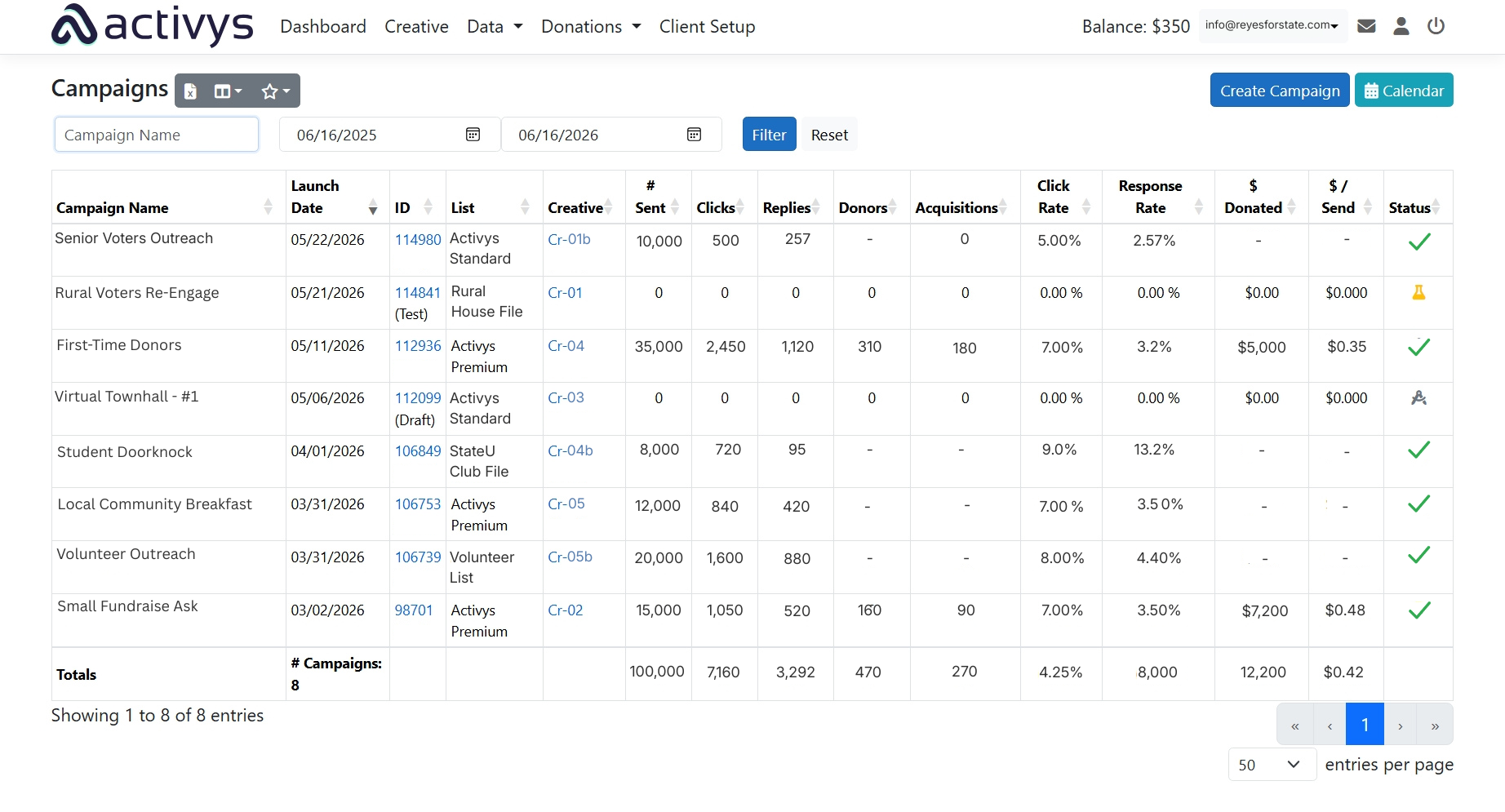Screen dimensions: 1505x812
Task: Sort table by Launch Date column
Action: (x=337, y=197)
